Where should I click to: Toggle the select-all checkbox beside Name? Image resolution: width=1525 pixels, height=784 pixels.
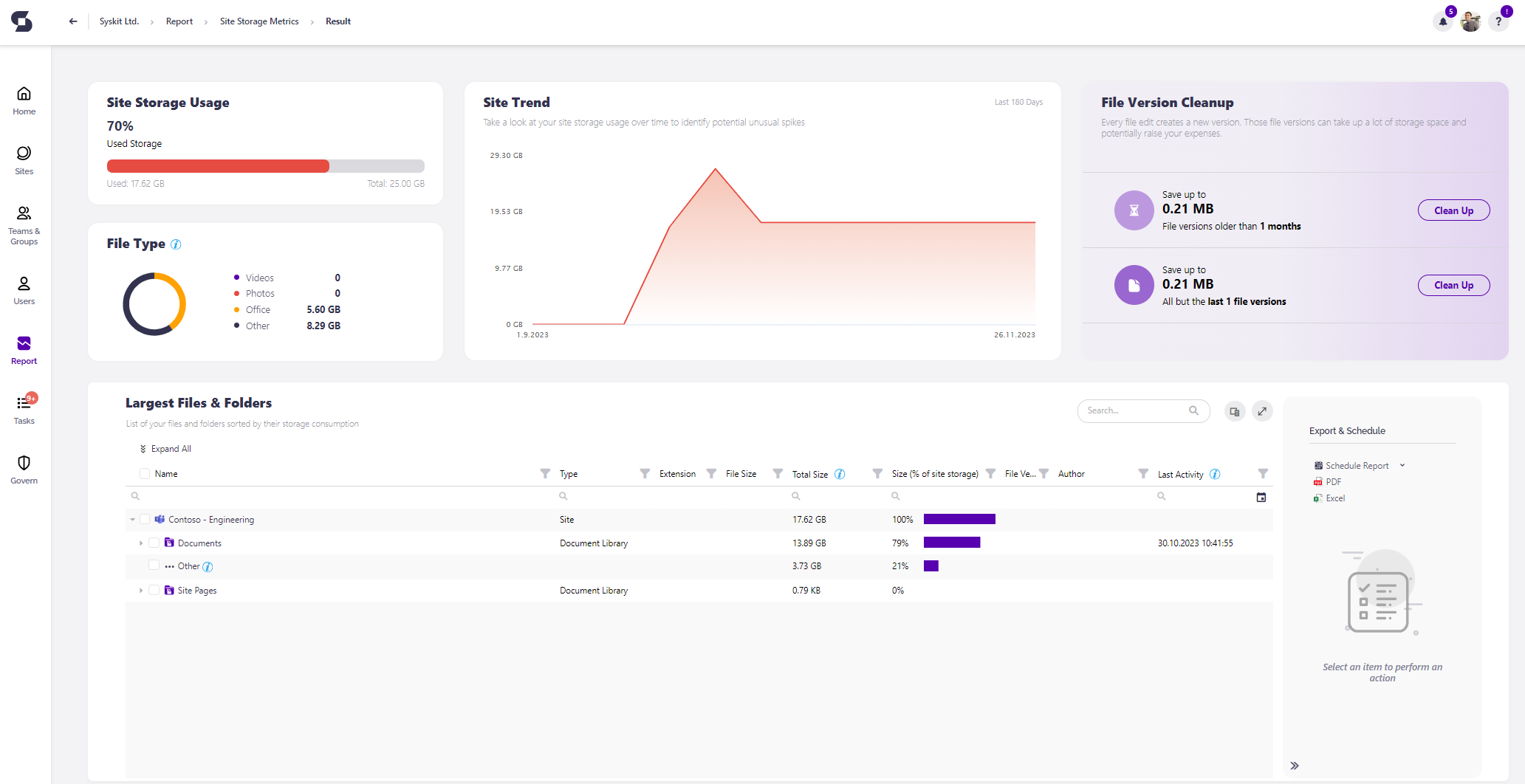click(145, 474)
